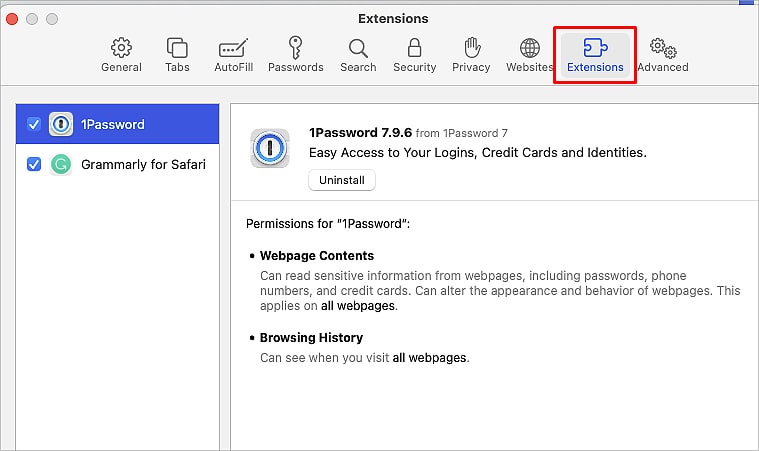Uncheck the 1Password extension checkbox
Viewport: 759px width, 451px height.
34,124
